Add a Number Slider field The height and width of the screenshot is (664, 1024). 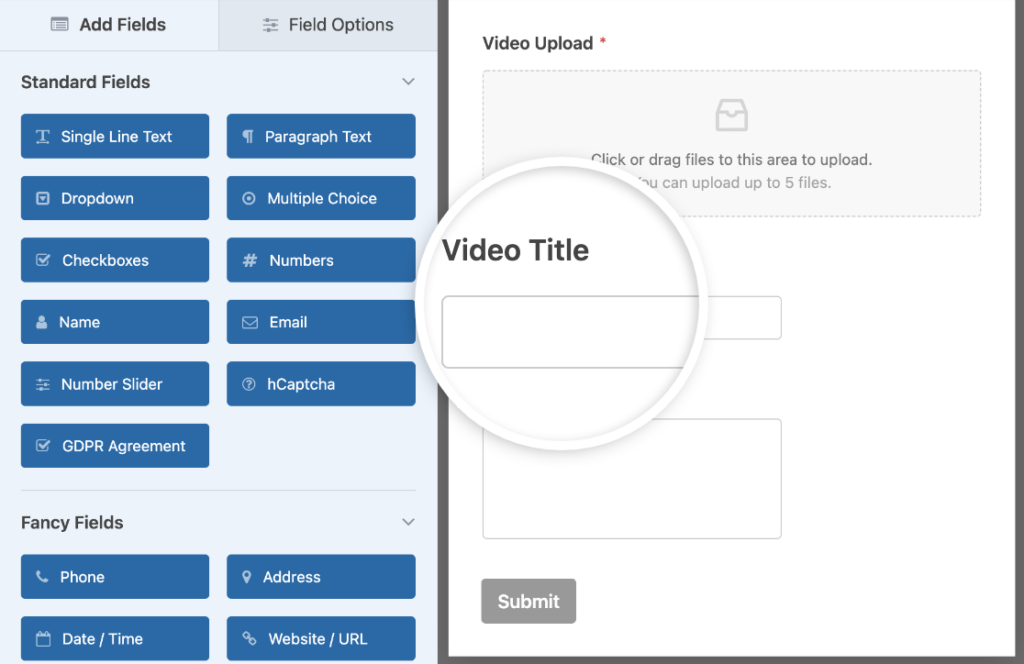click(x=114, y=384)
